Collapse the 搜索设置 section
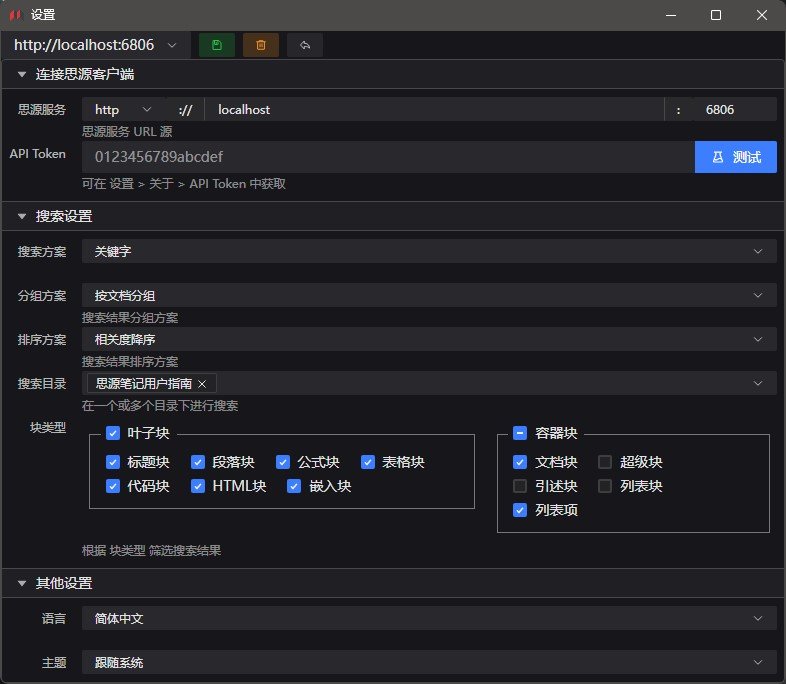 22,216
